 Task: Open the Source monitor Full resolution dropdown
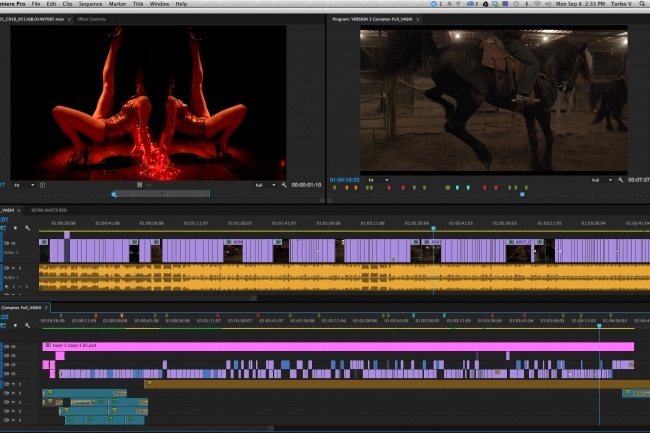point(265,185)
